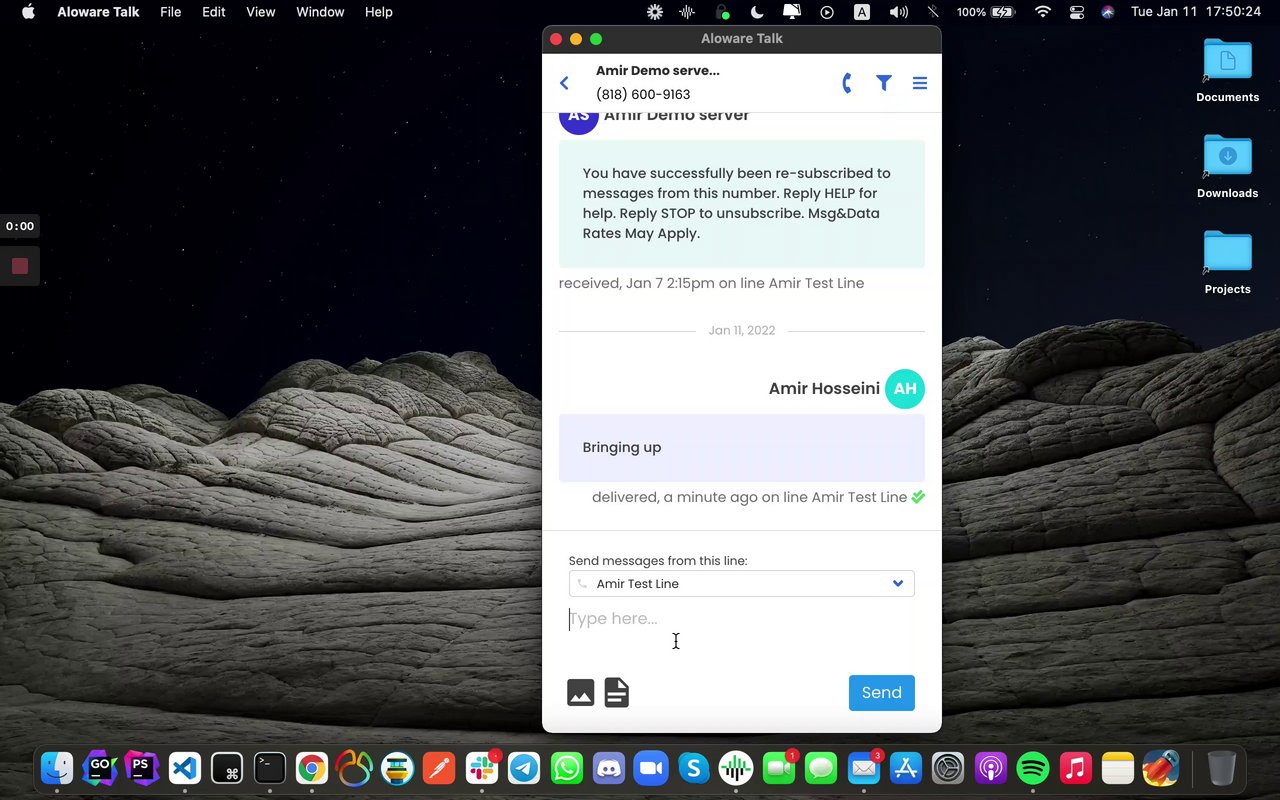Open the 'Amir Test Line' line dropdown
This screenshot has width=1280, height=800.
(x=741, y=584)
